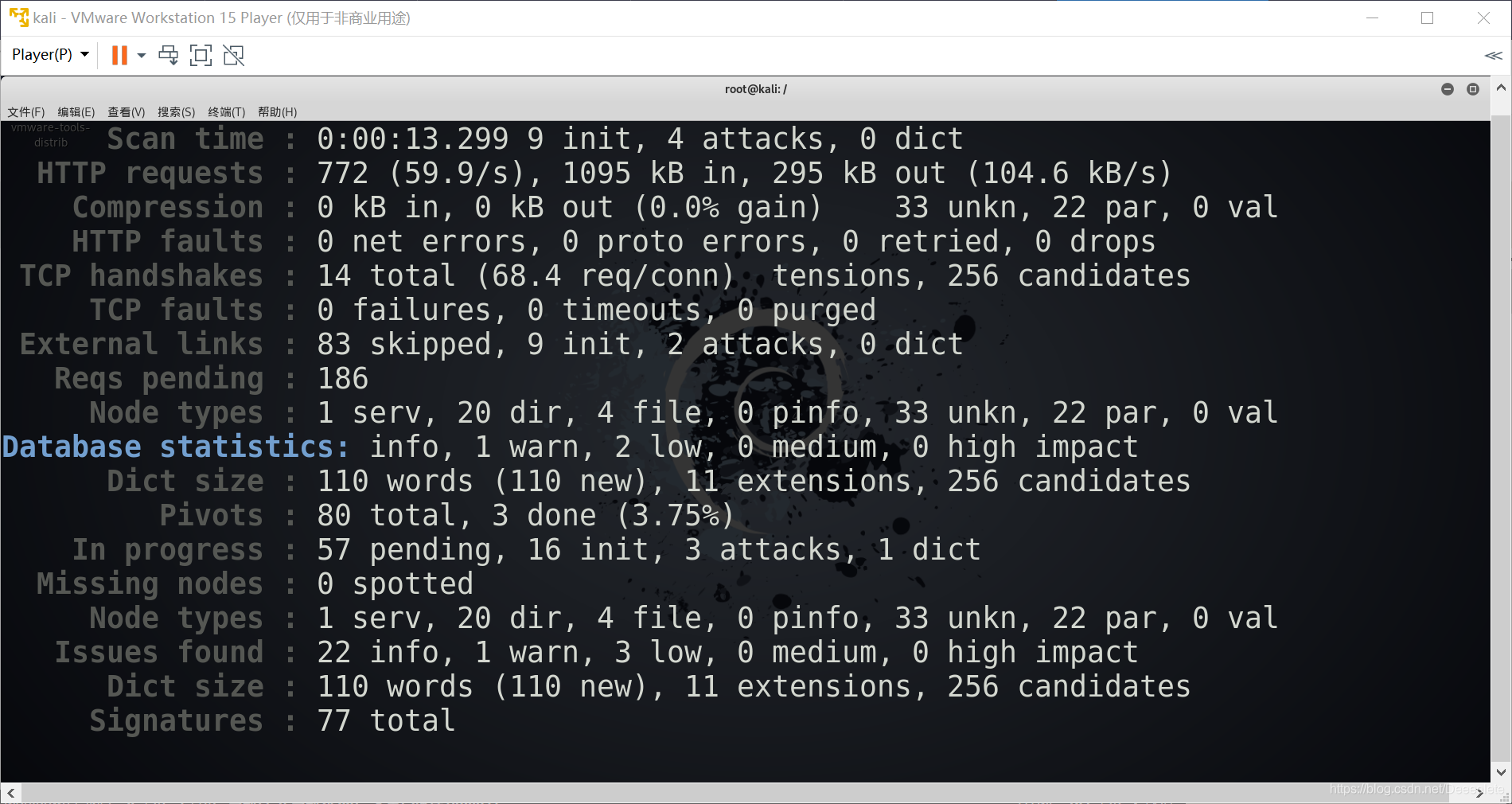Viewport: 1512px width, 804px height.
Task: Open the 终端(T) terminal menu
Action: point(227,112)
